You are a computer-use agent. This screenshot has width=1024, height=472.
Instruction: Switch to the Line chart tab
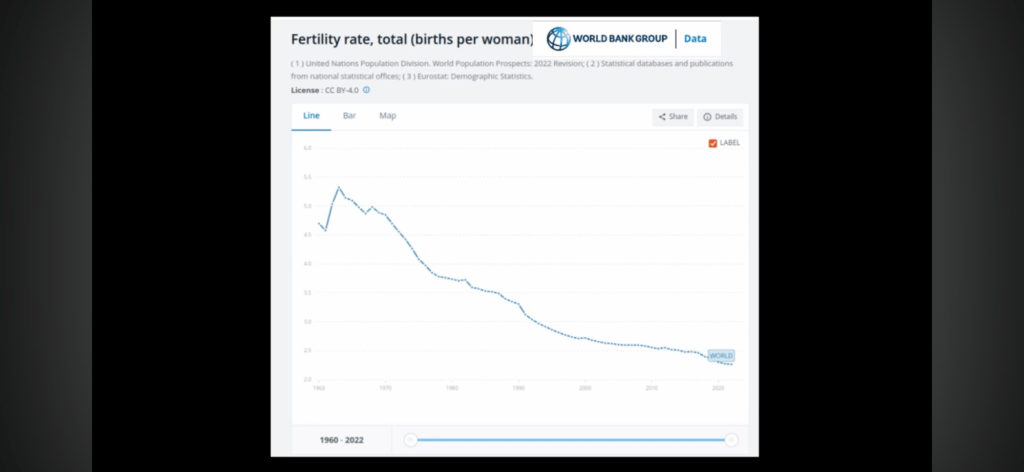[311, 116]
